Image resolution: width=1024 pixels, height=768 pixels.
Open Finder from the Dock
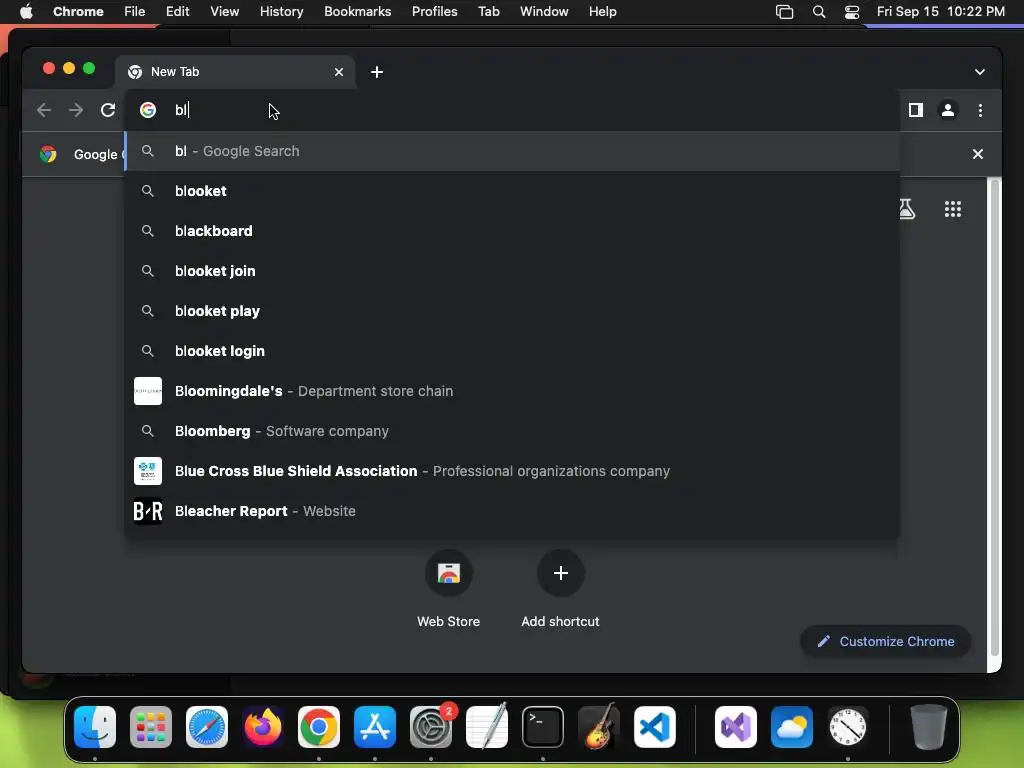pos(95,727)
